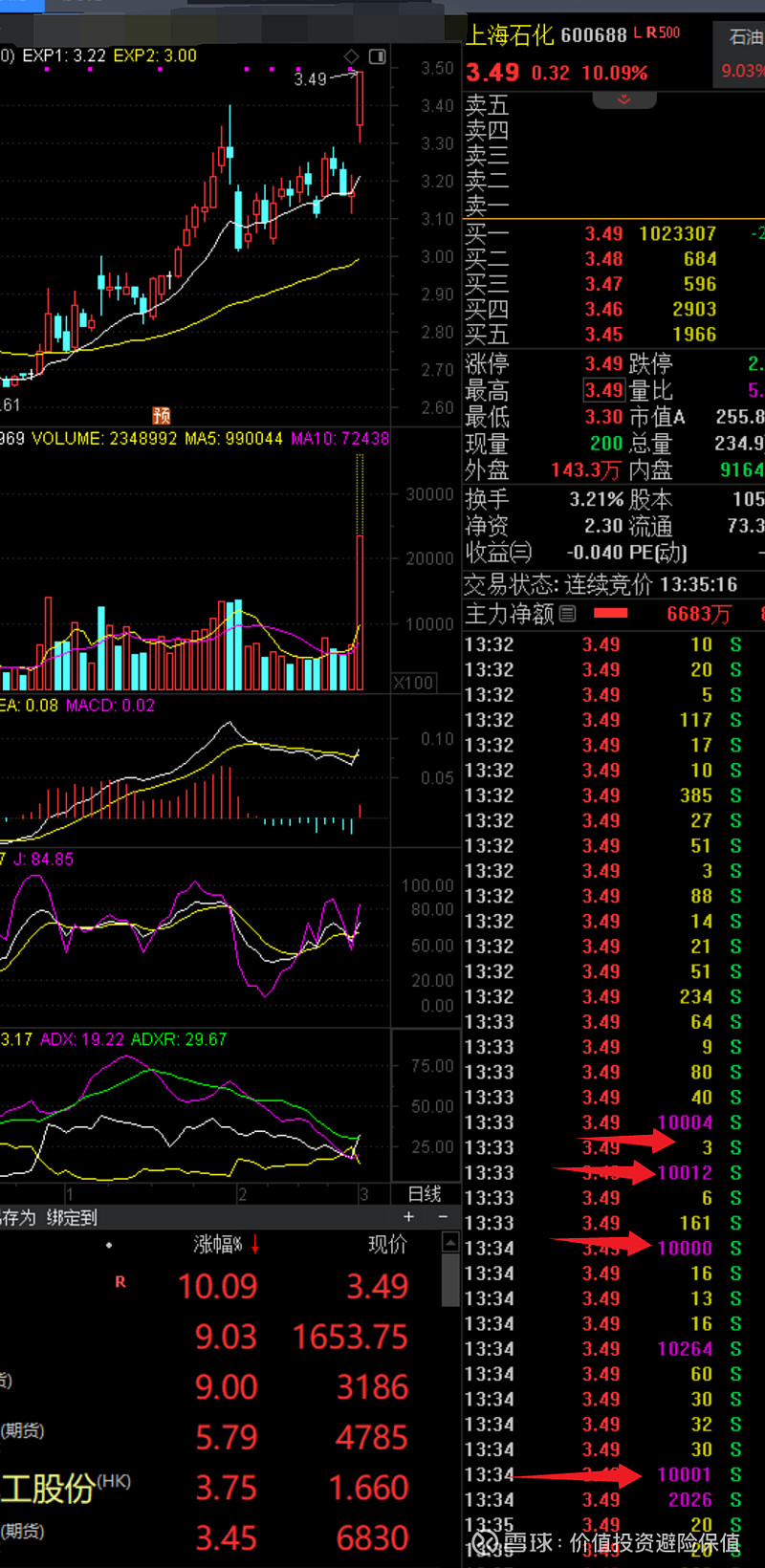
Task: Click the 换手 turnover value 3.21%
Action: click(x=596, y=499)
